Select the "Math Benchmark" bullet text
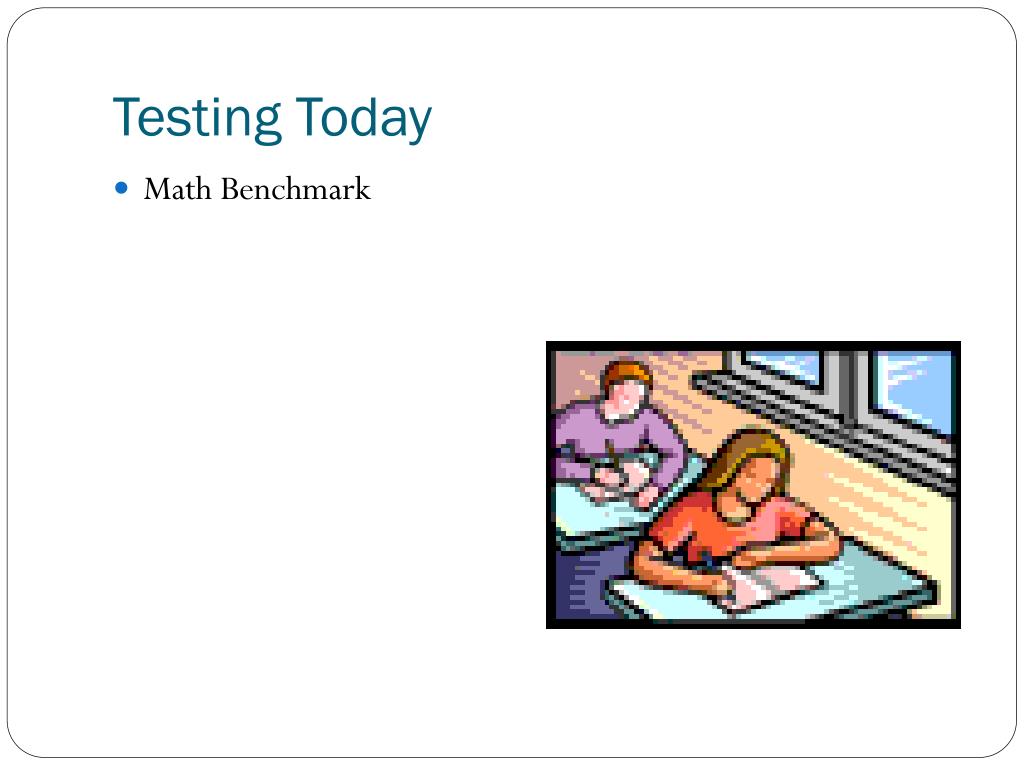 pyautogui.click(x=257, y=189)
